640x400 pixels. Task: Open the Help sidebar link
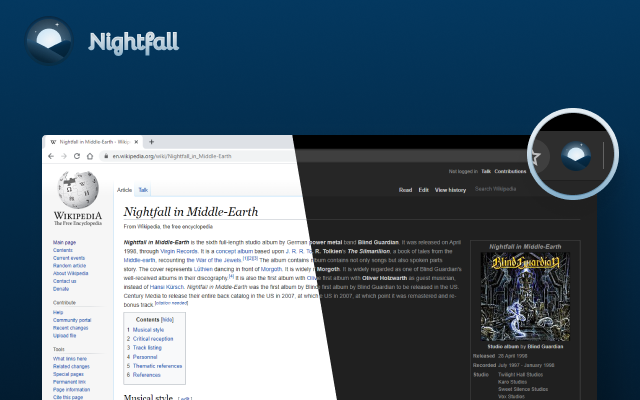[x=58, y=312]
